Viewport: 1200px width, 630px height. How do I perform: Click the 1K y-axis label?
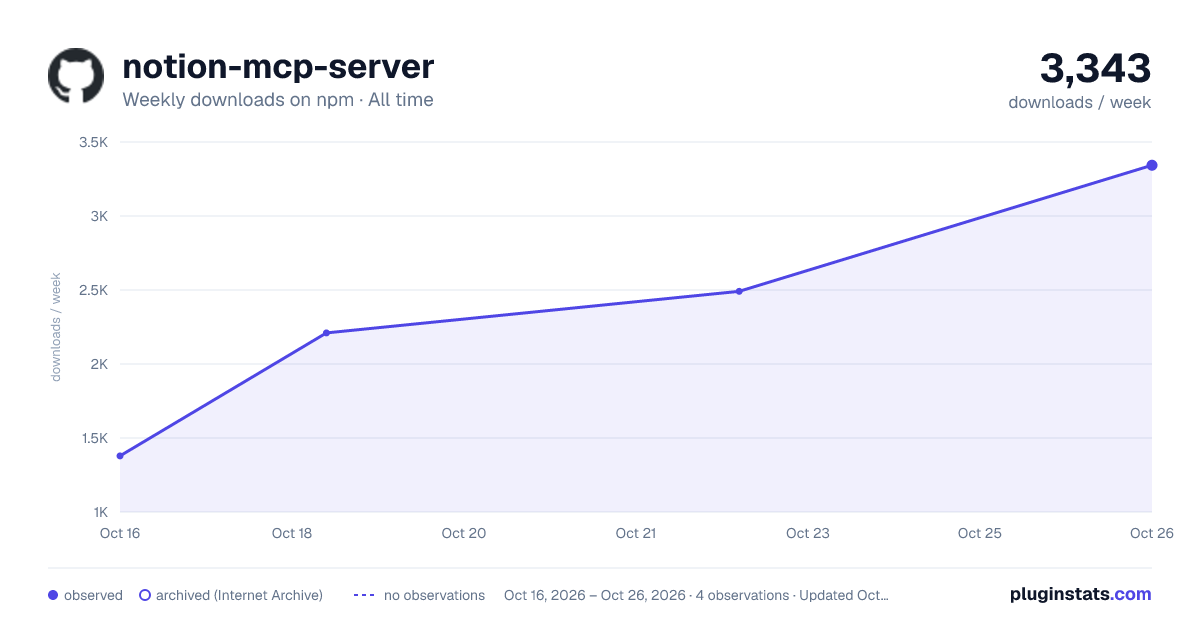click(x=99, y=512)
